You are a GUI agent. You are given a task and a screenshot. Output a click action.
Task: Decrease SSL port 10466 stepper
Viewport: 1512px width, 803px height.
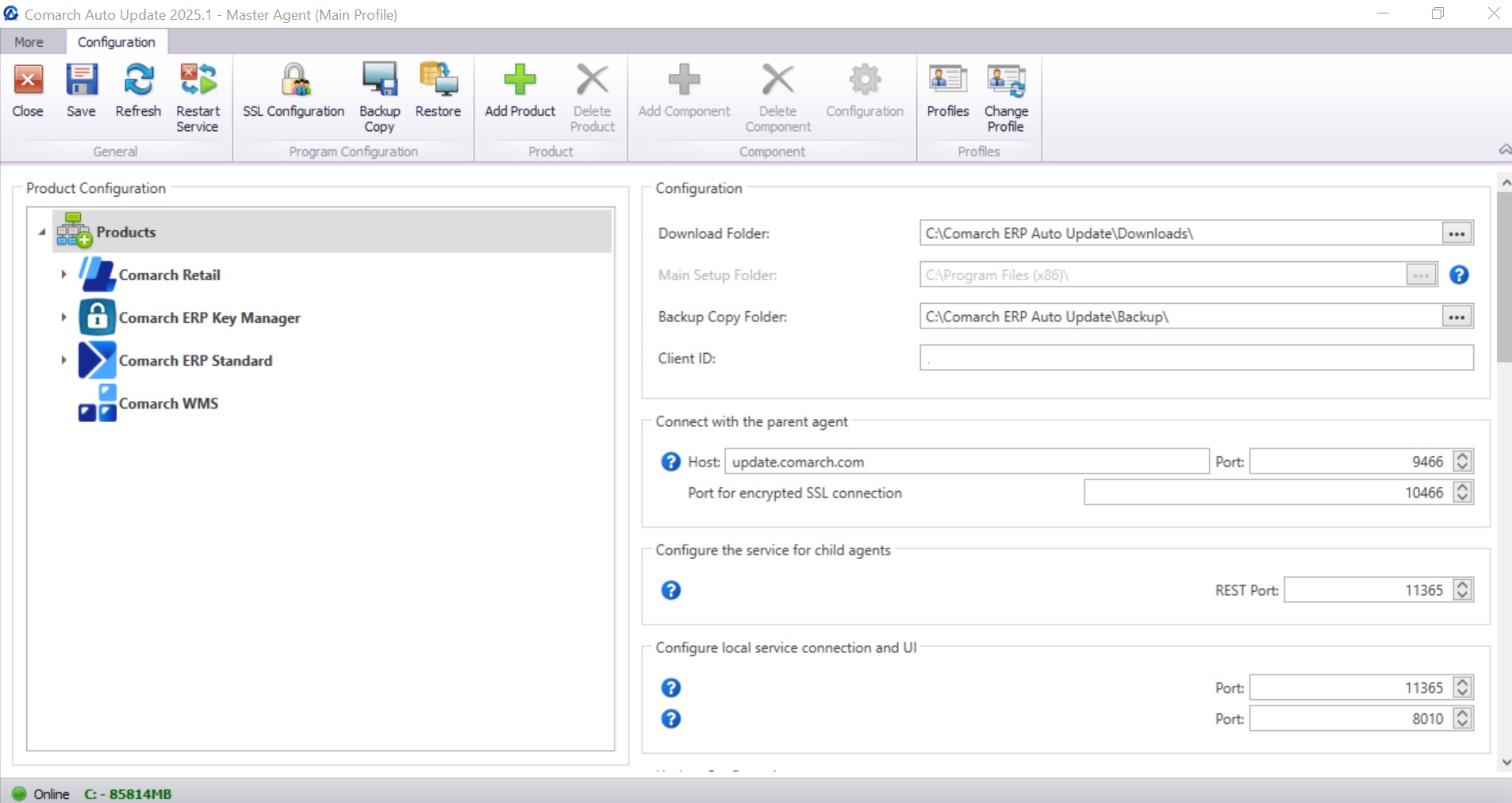[x=1463, y=498]
